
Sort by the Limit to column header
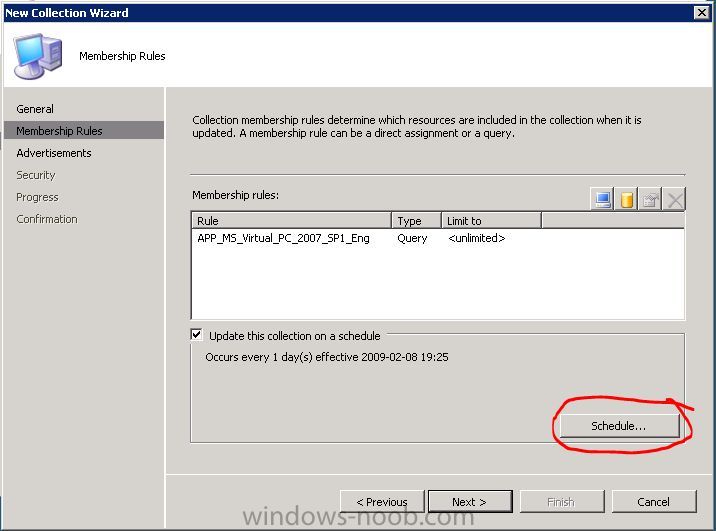(x=491, y=221)
